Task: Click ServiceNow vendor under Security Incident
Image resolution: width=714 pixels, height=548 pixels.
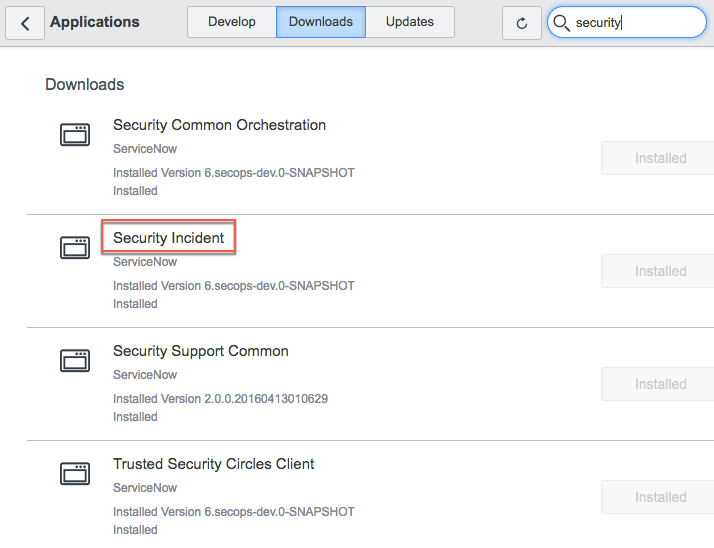Action: (x=145, y=262)
